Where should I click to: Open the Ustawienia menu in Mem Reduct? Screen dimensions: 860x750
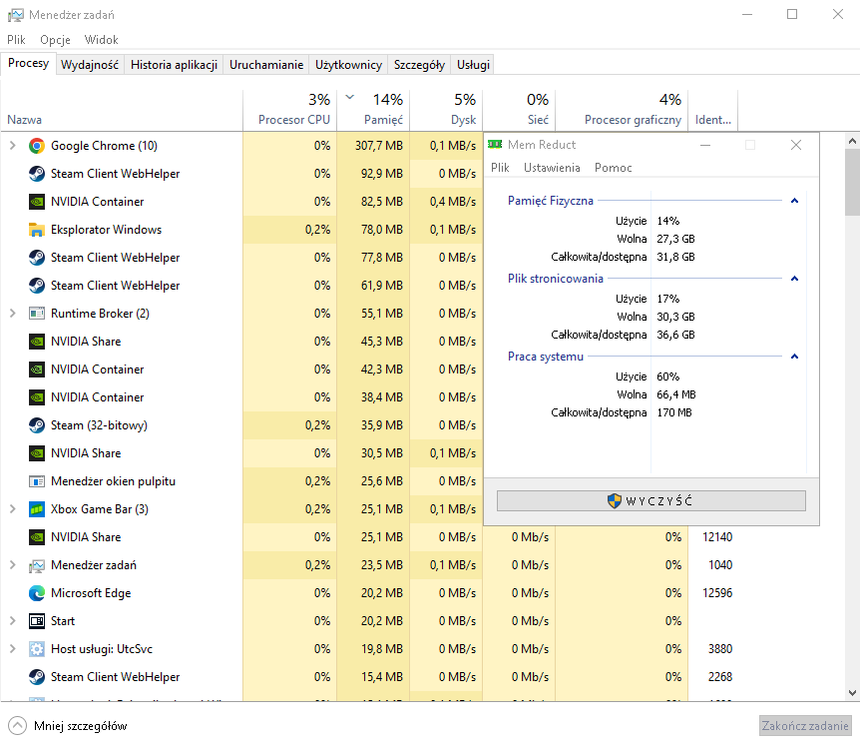click(x=552, y=167)
